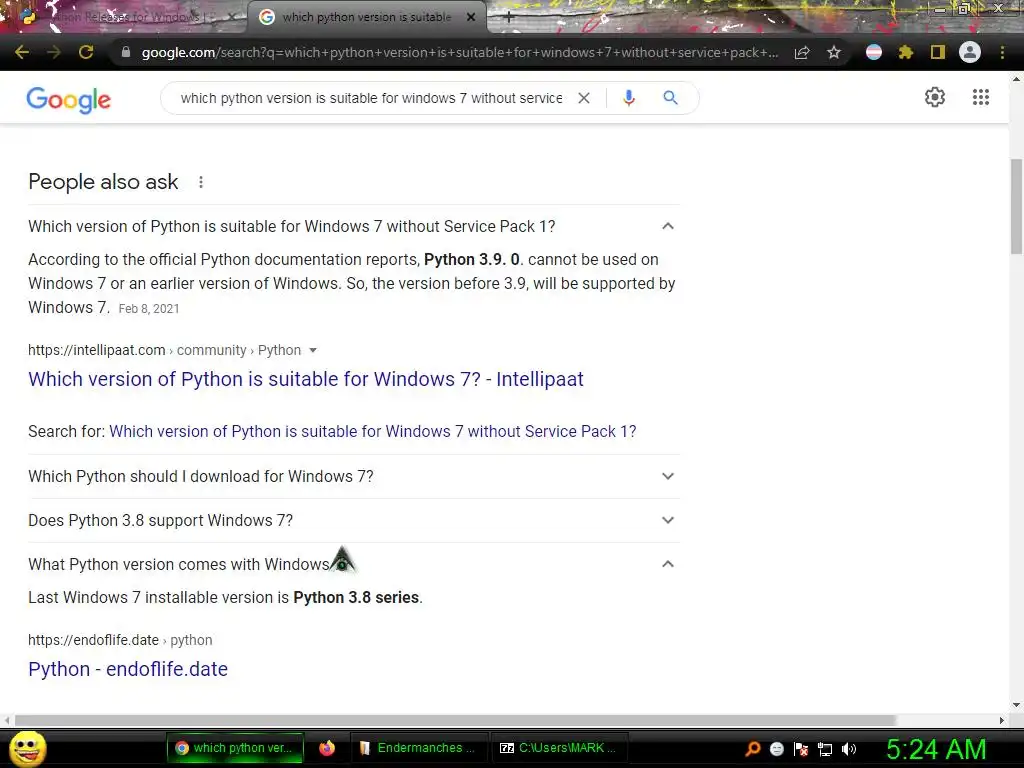Expand 'Does Python 3.8 support Windows 7?'
The height and width of the screenshot is (768, 1024).
click(353, 520)
